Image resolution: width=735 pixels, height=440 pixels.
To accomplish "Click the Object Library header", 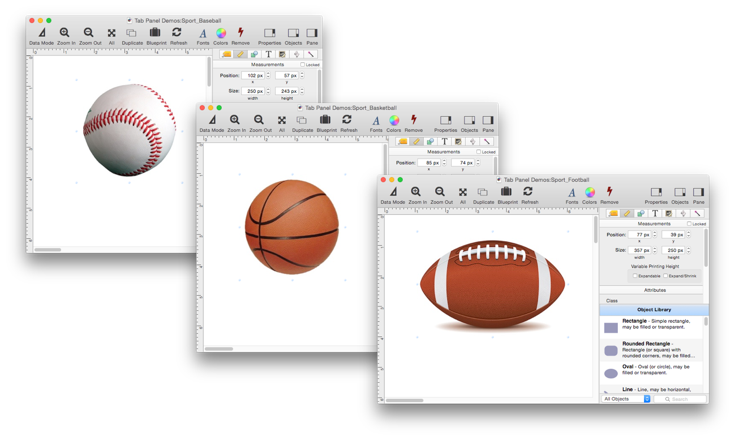I will coord(654,310).
